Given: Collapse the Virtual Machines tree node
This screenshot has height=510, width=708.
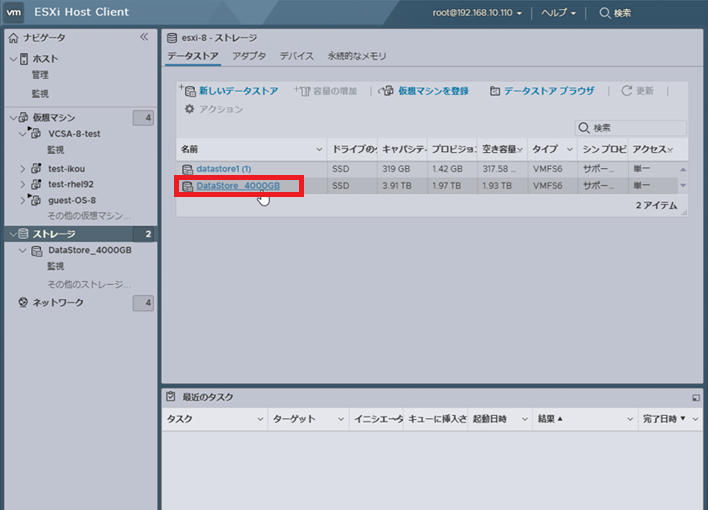Looking at the screenshot, I should pyautogui.click(x=14, y=117).
